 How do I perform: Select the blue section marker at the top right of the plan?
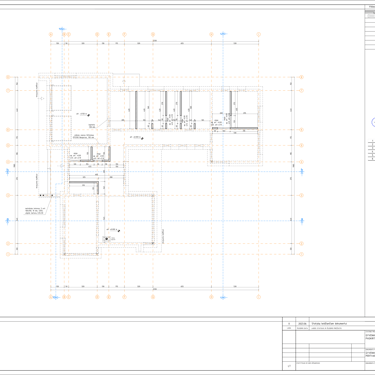point(223,34)
